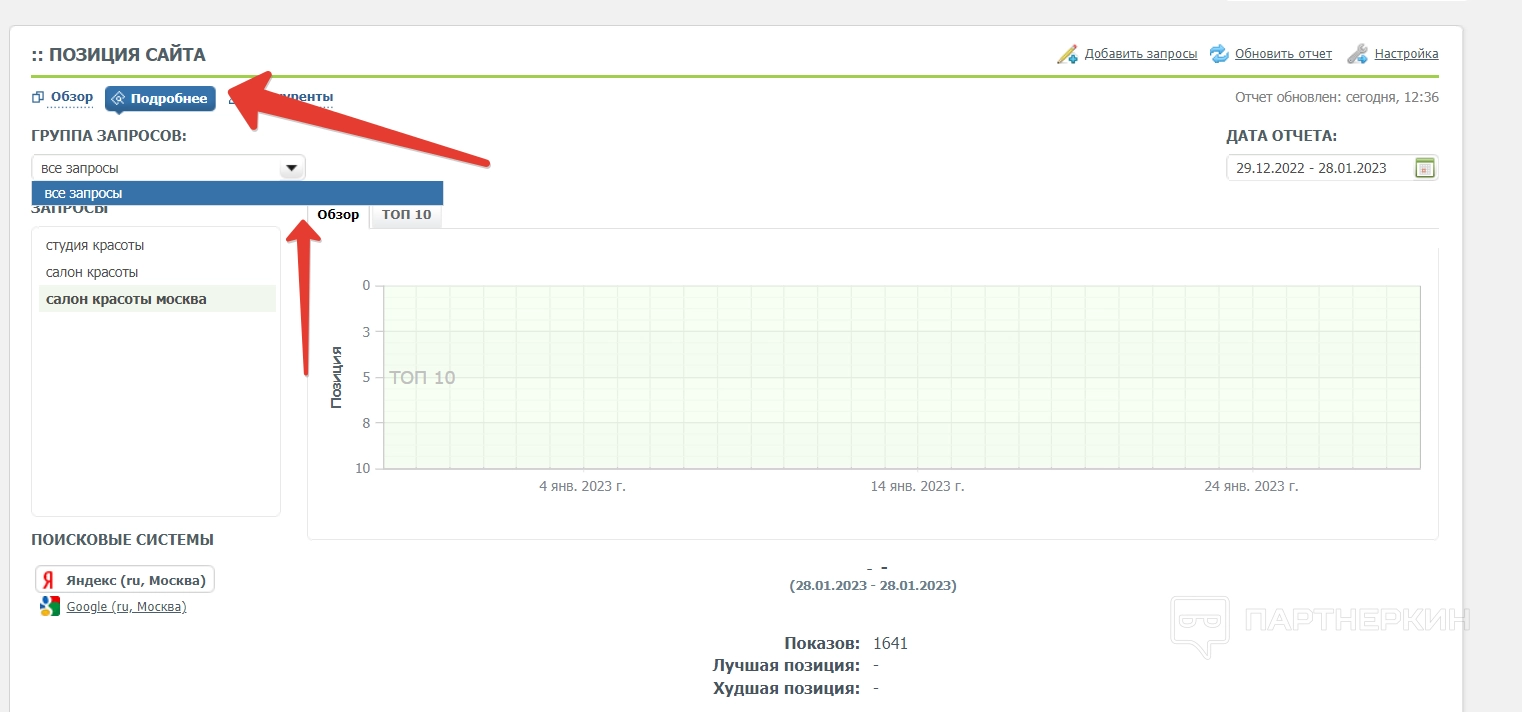Click the icon inside Подробнее button
The image size is (1522, 712).
pos(118,98)
